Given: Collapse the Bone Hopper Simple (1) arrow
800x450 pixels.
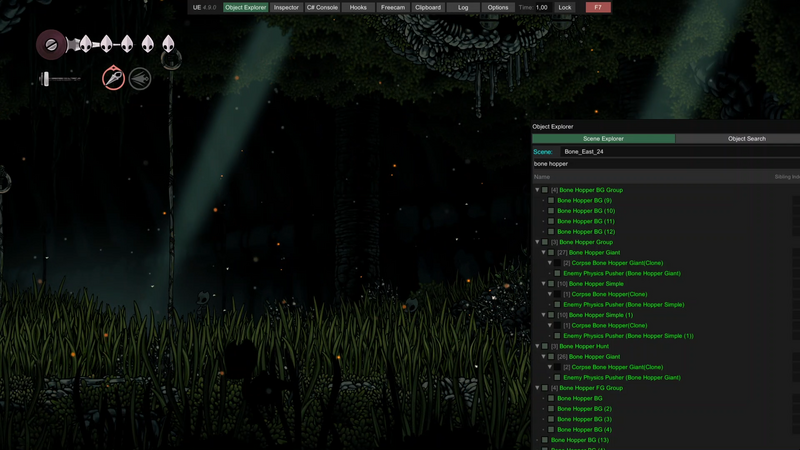Looking at the screenshot, I should point(543,315).
